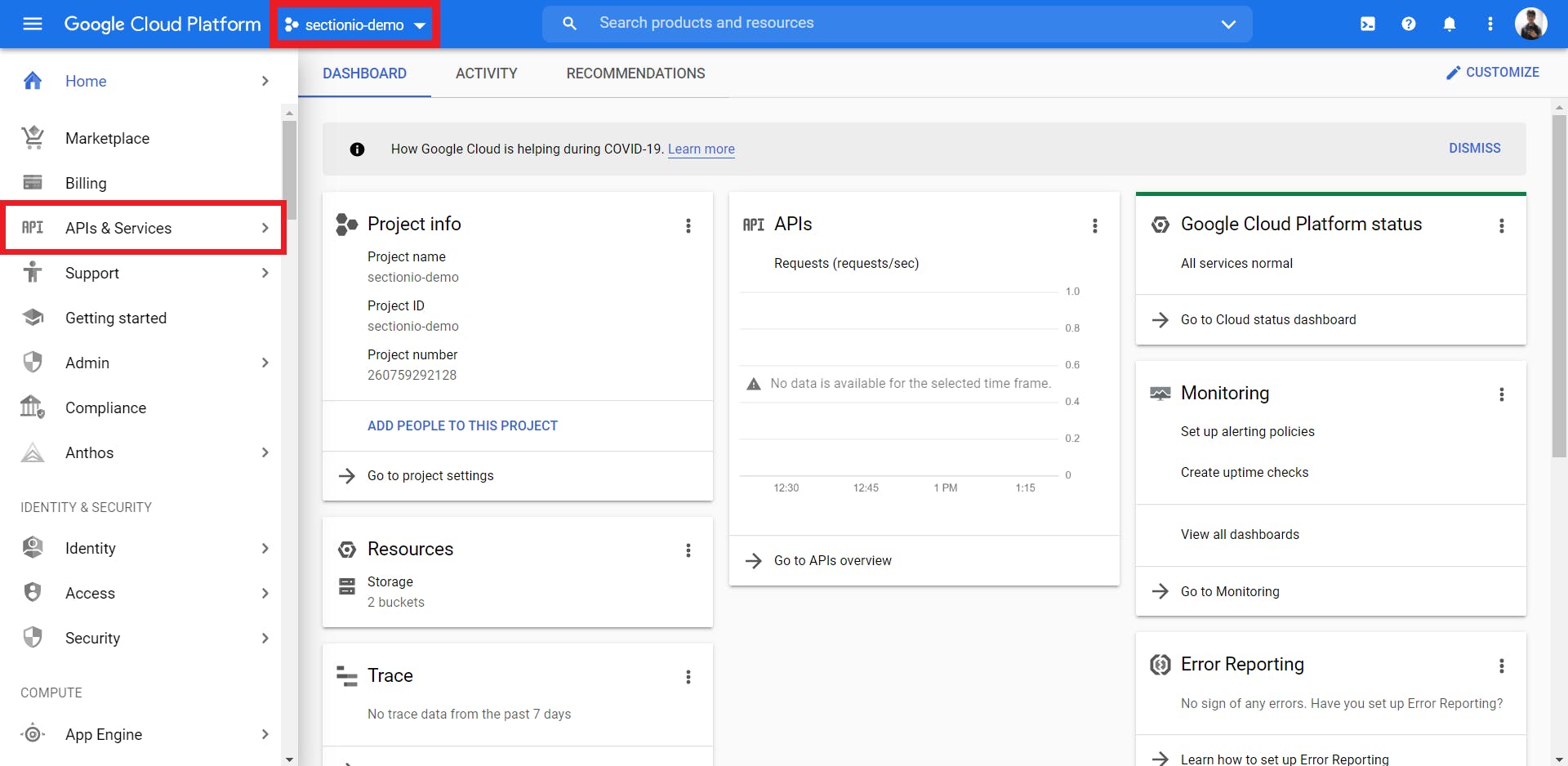Open Resources card options menu
Image resolution: width=1568 pixels, height=766 pixels.
688,551
